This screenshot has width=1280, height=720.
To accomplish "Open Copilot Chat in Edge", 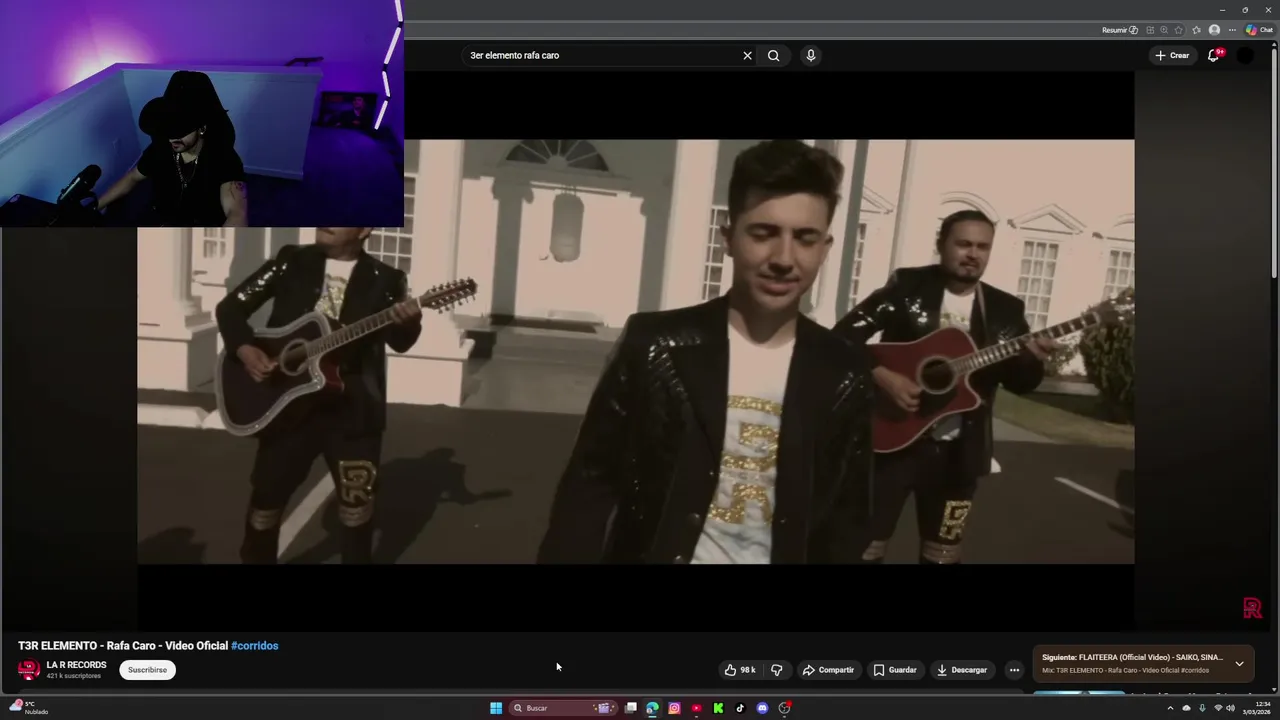I will point(1259,30).
